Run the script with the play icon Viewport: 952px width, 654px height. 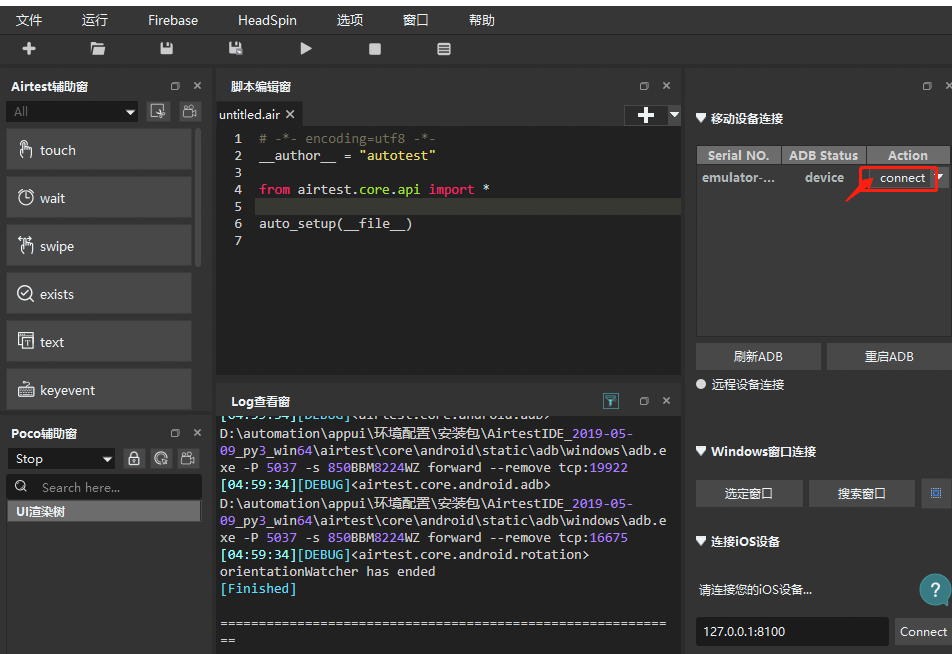pyautogui.click(x=306, y=48)
